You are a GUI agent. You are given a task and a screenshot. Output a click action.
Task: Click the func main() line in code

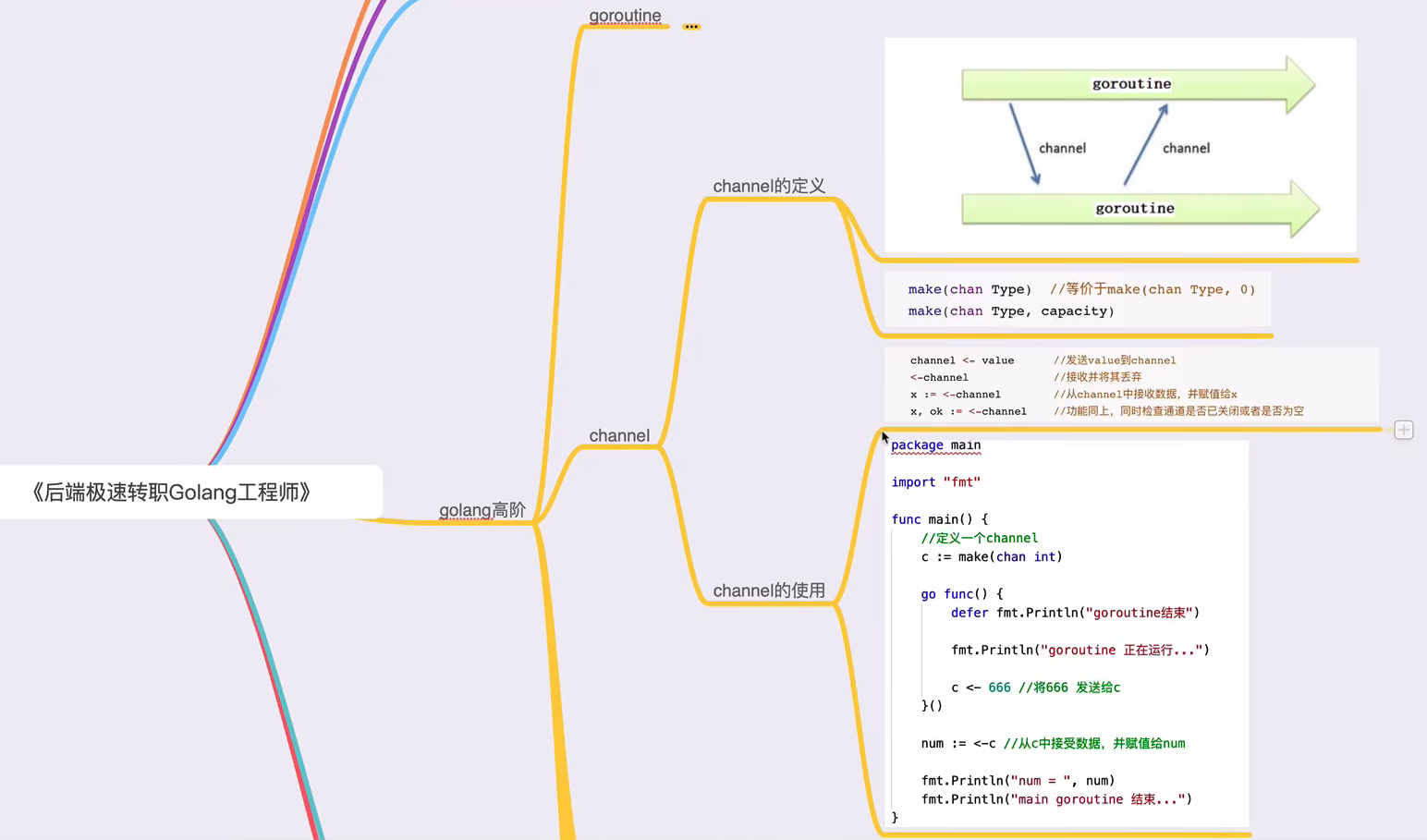[x=939, y=519]
